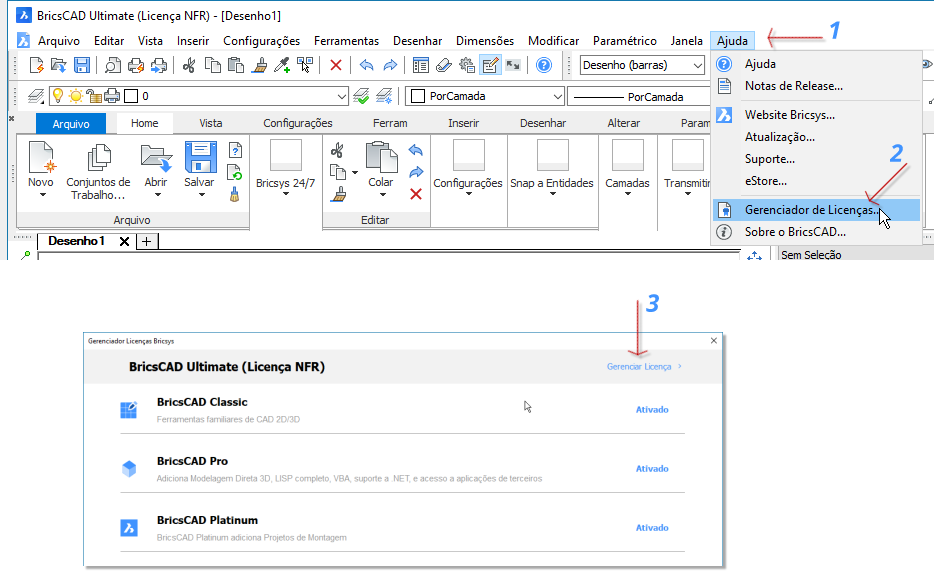Click the blue Arquivo ribbon button
Image resolution: width=934 pixels, height=574 pixels.
tap(71, 123)
